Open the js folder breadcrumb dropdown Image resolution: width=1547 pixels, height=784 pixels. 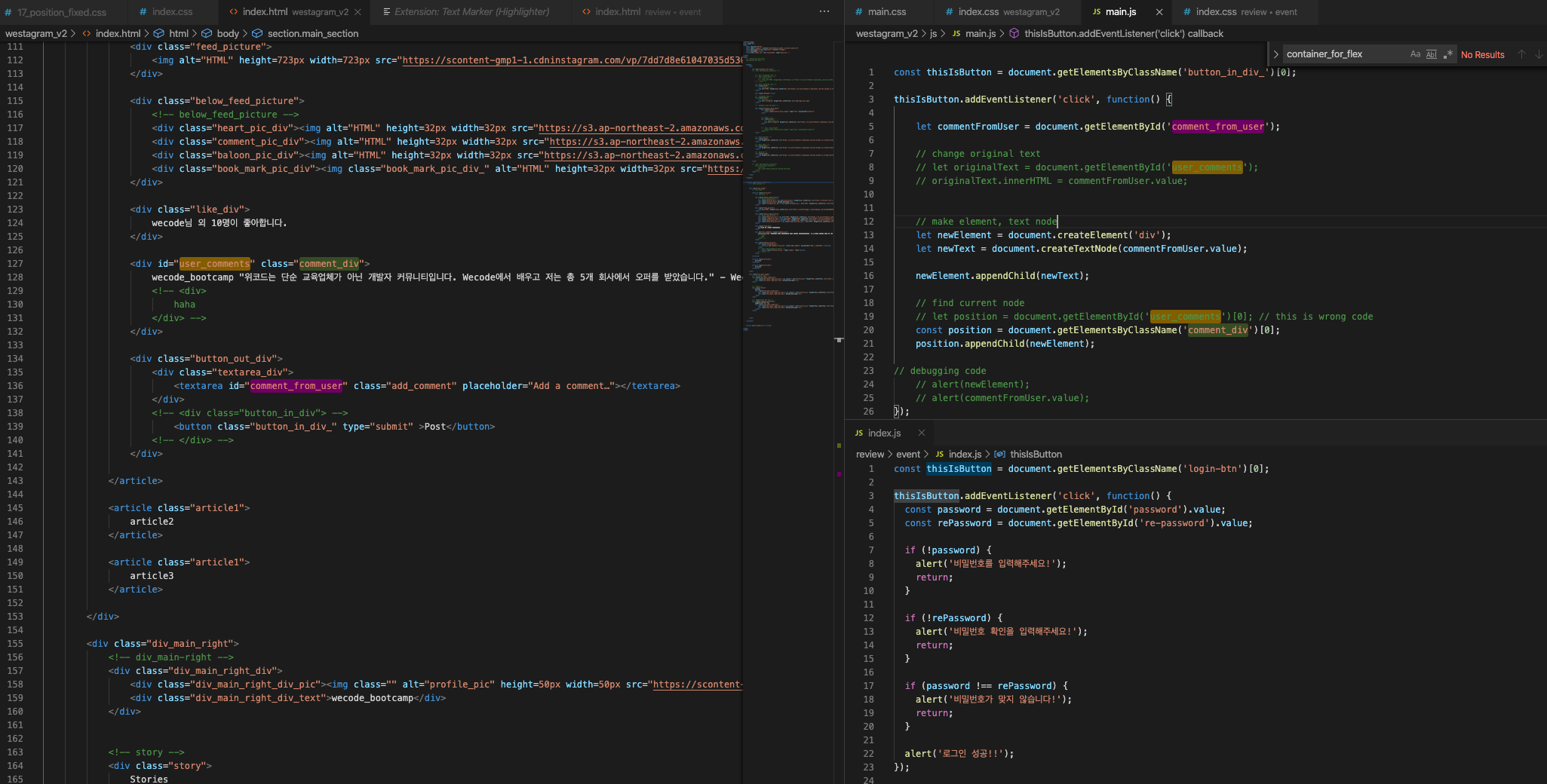pos(933,33)
